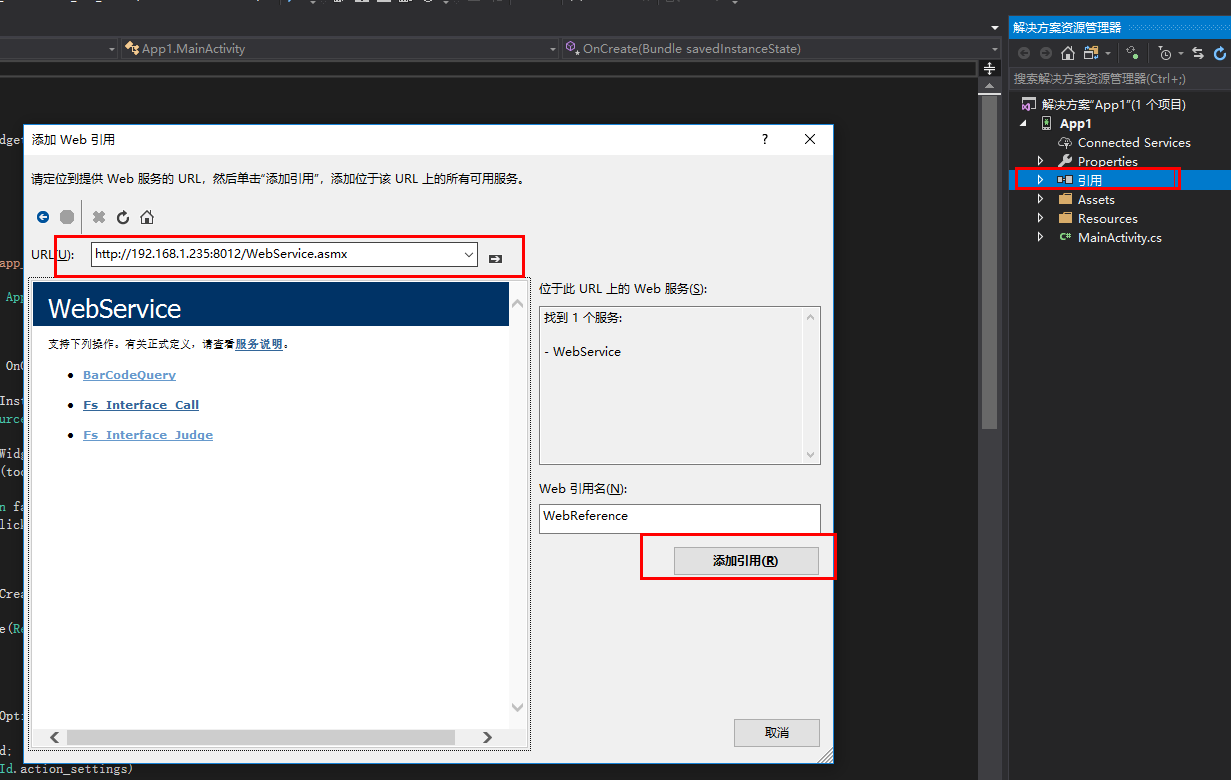
Task: Open the 服务说明 service description link
Action: 259,344
